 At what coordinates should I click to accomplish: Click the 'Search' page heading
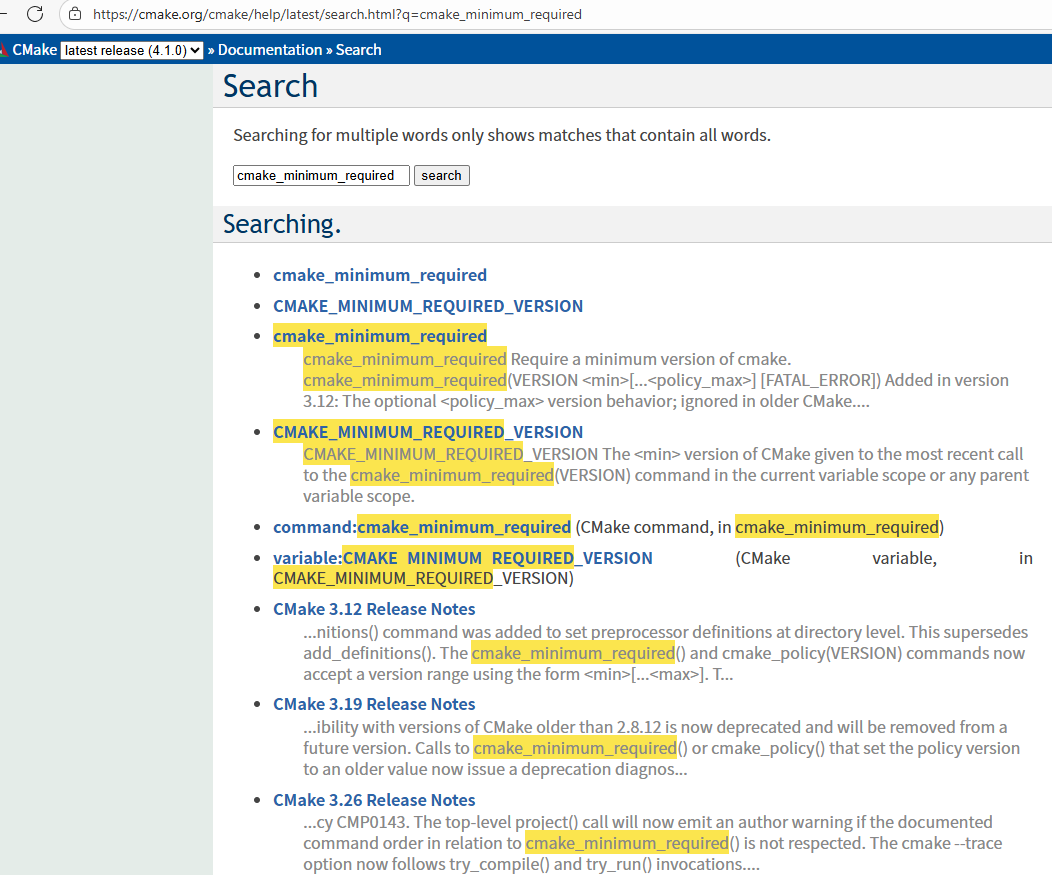270,86
